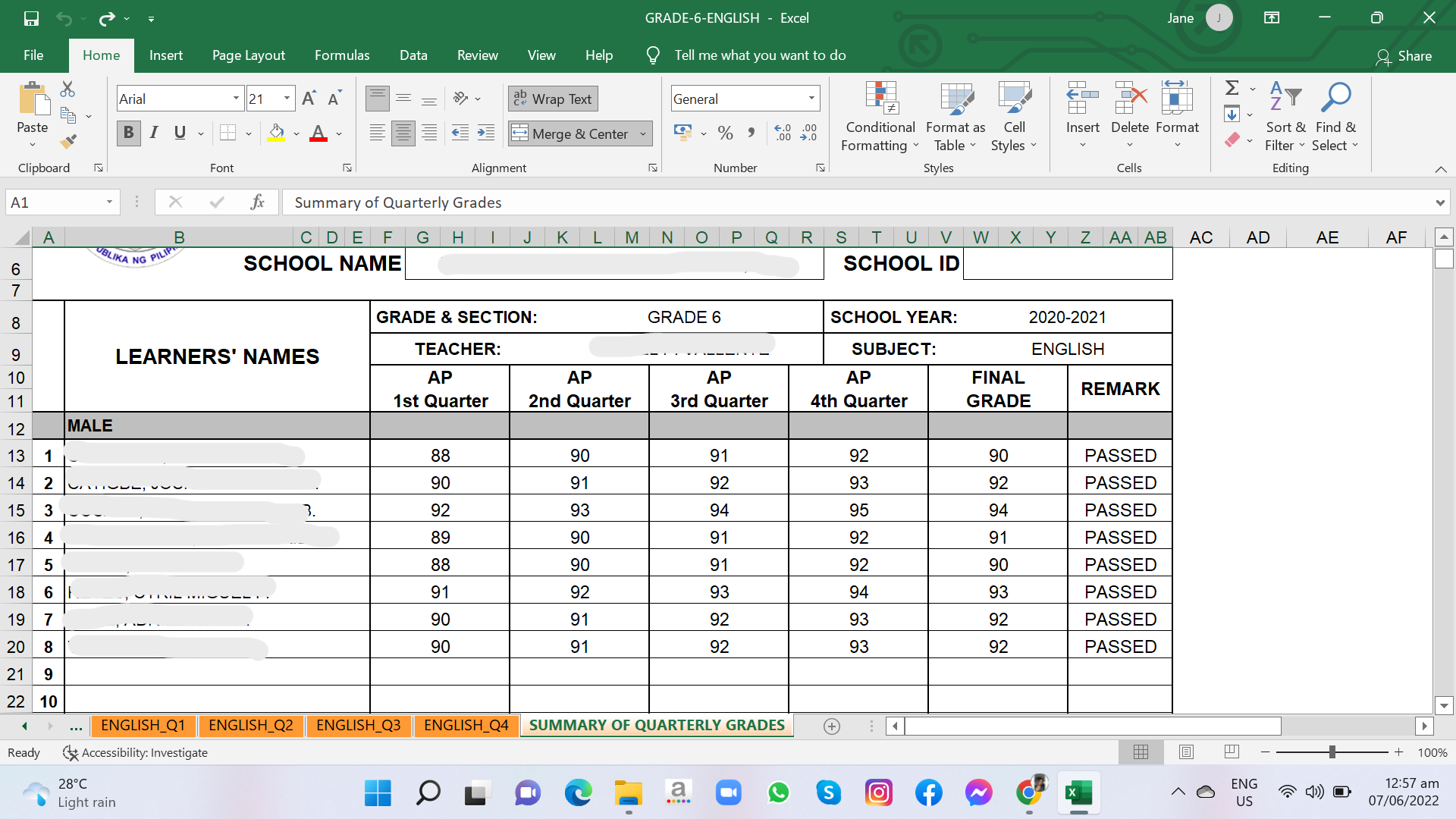Click the Borders icon in Font group
Image resolution: width=1456 pixels, height=819 pixels.
tap(227, 133)
